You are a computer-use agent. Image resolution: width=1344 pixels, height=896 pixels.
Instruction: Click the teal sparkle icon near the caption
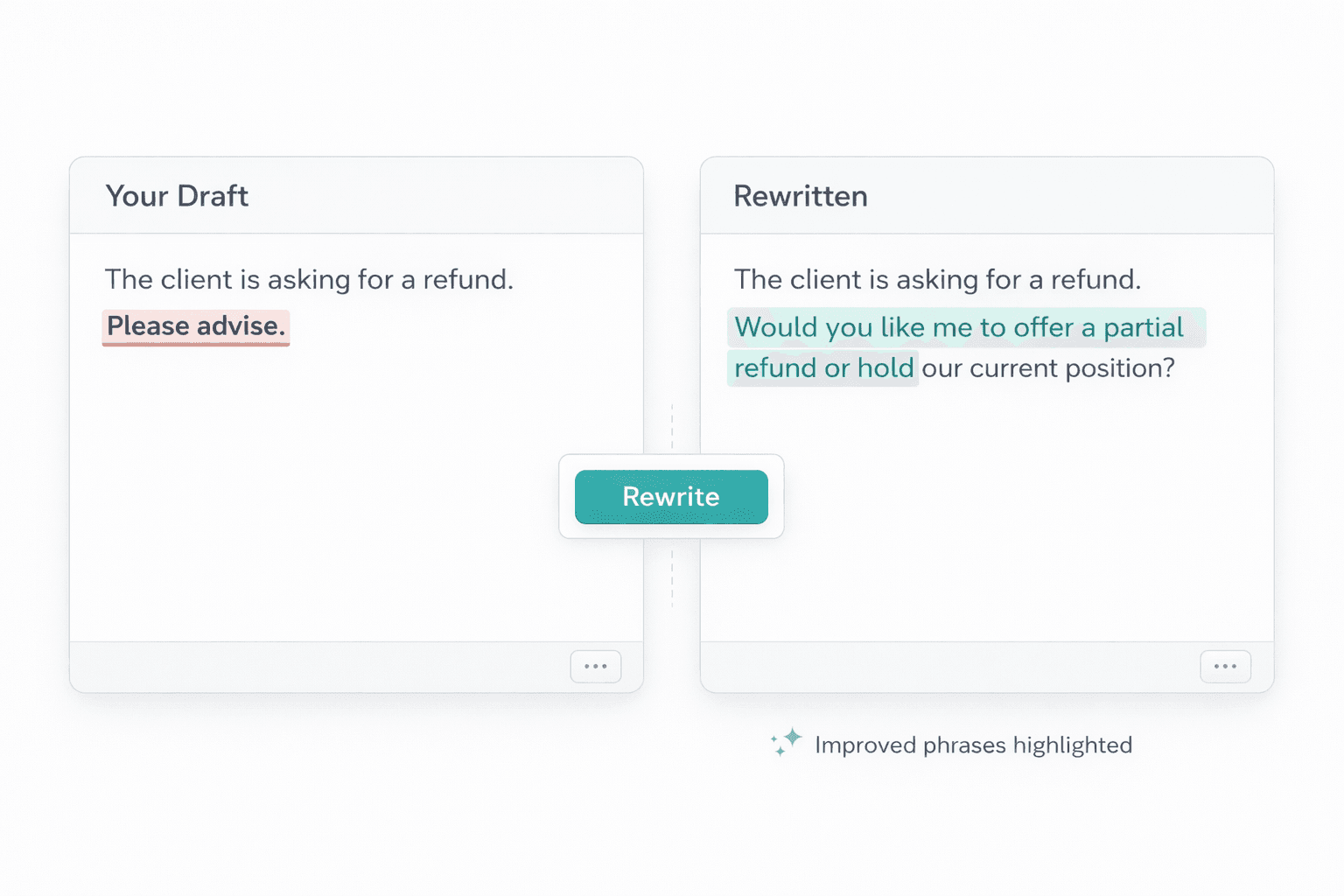[x=787, y=742]
